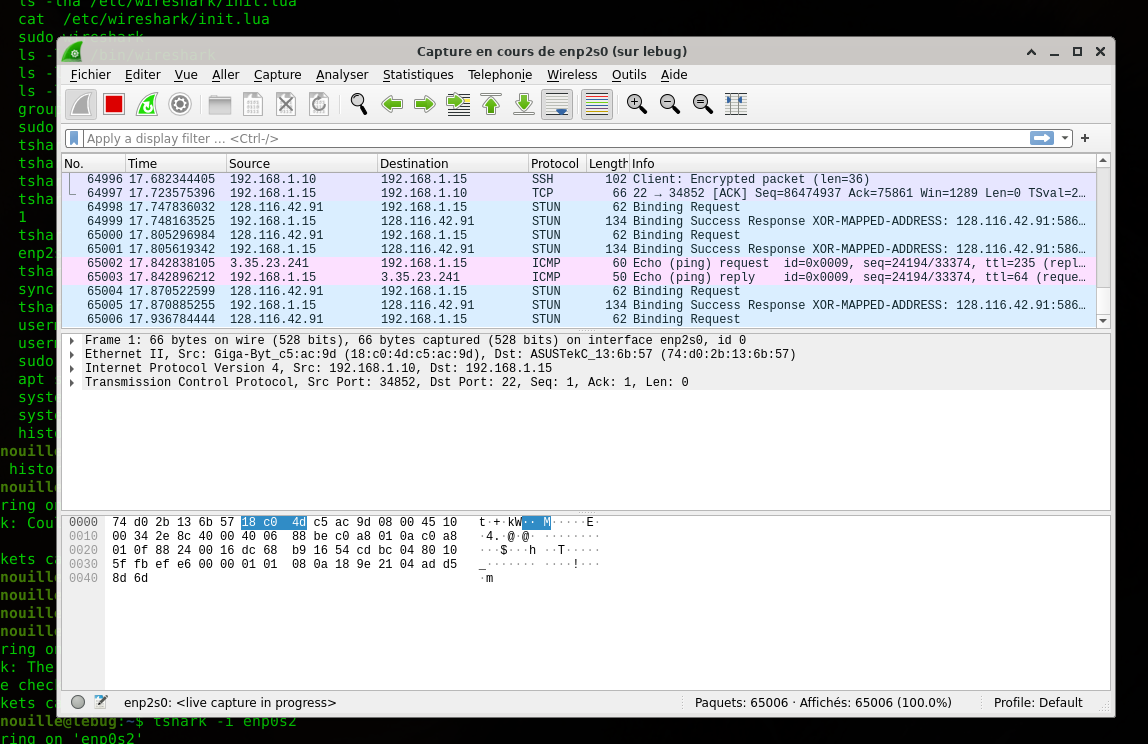
Task: Toggle auto-scroll during live capture
Action: [x=557, y=104]
